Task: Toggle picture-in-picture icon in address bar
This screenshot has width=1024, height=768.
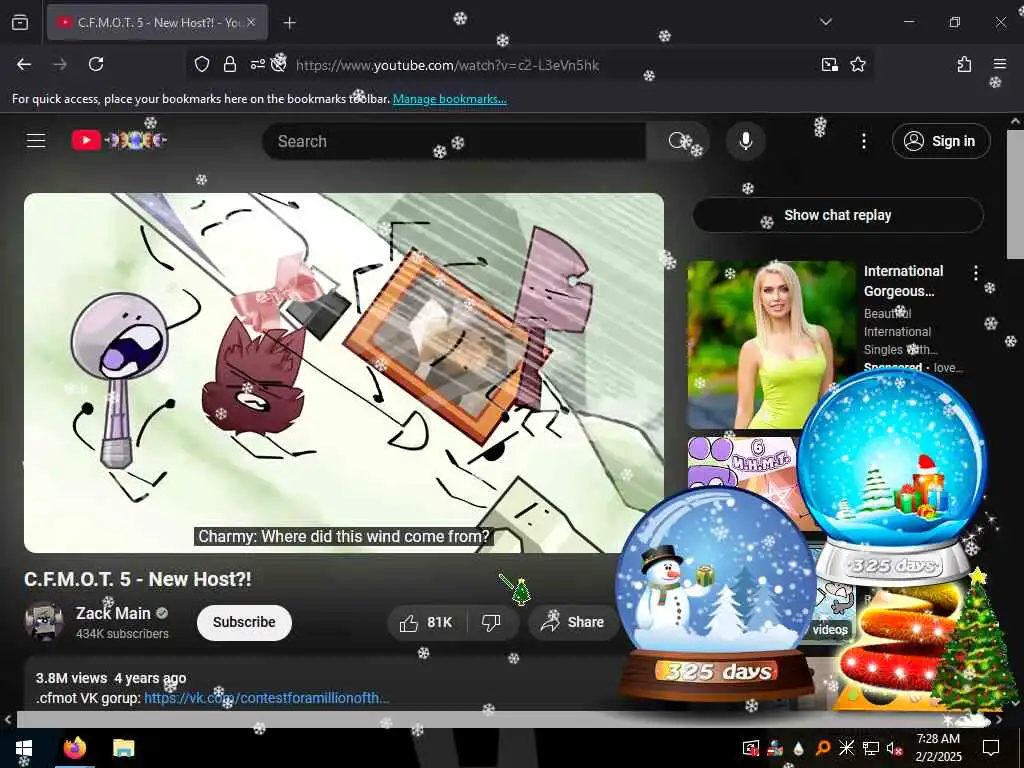Action: pos(830,64)
